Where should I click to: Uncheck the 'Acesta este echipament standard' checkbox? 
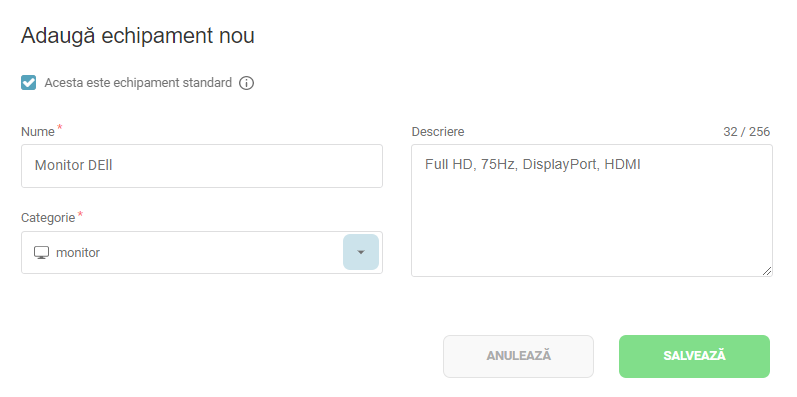[28, 82]
